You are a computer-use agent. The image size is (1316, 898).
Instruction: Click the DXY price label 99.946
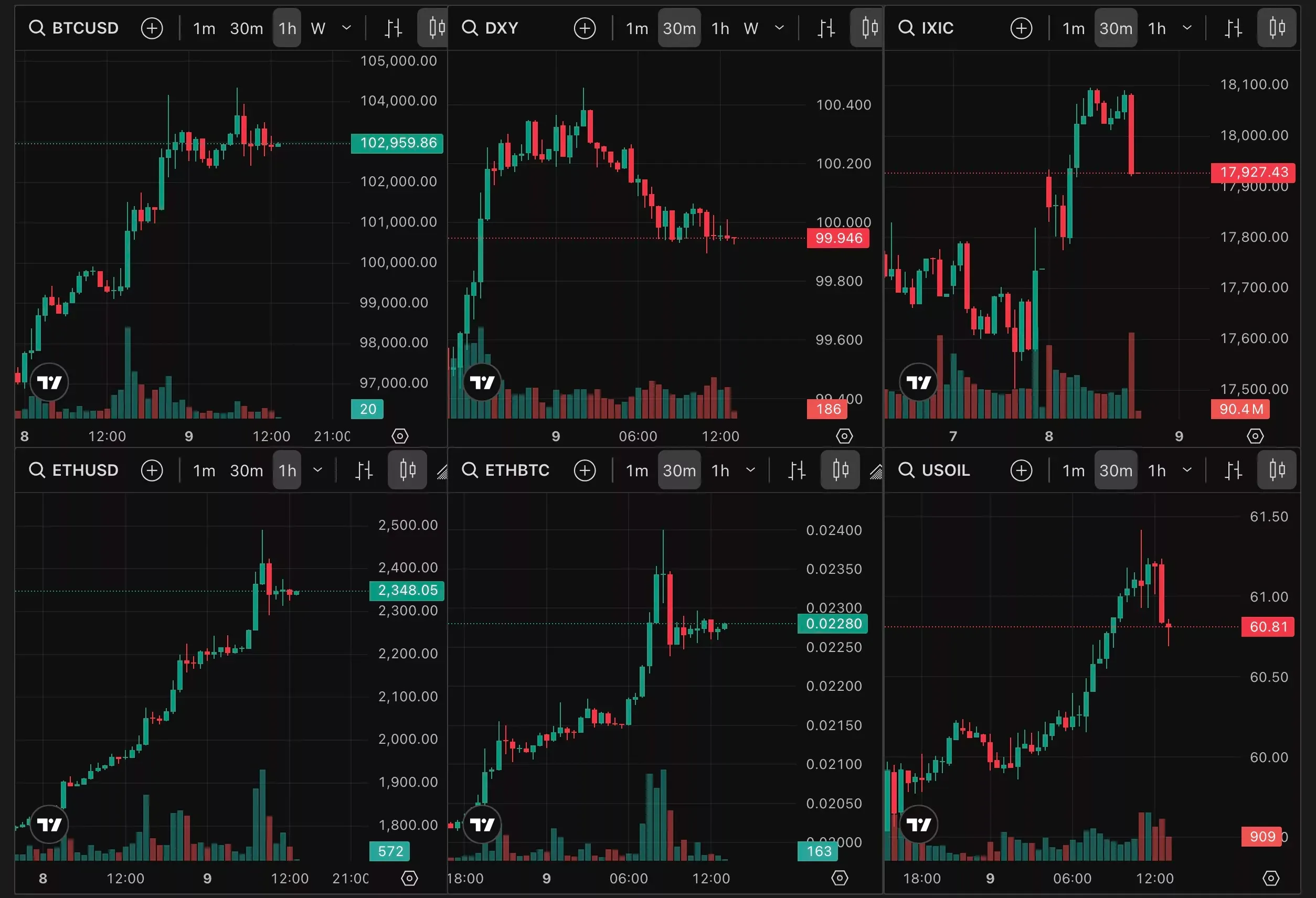tap(839, 238)
